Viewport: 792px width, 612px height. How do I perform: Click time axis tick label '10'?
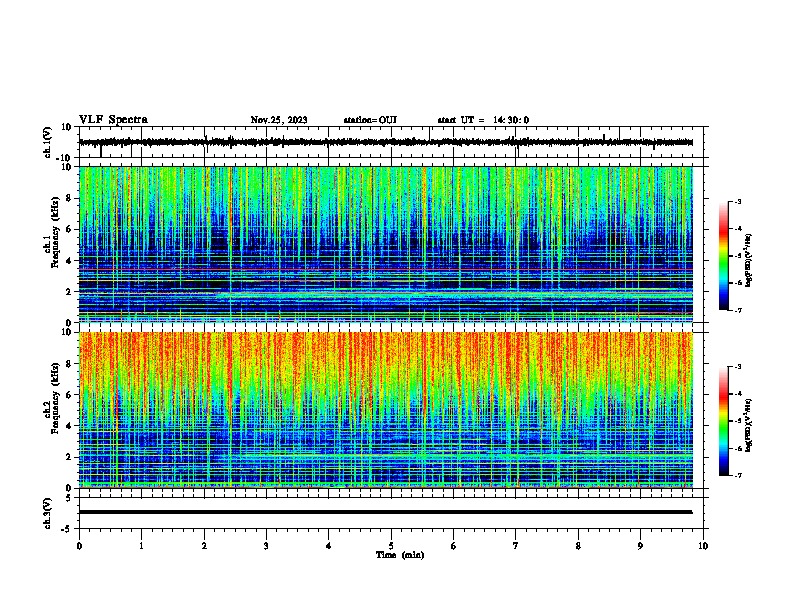click(x=703, y=546)
